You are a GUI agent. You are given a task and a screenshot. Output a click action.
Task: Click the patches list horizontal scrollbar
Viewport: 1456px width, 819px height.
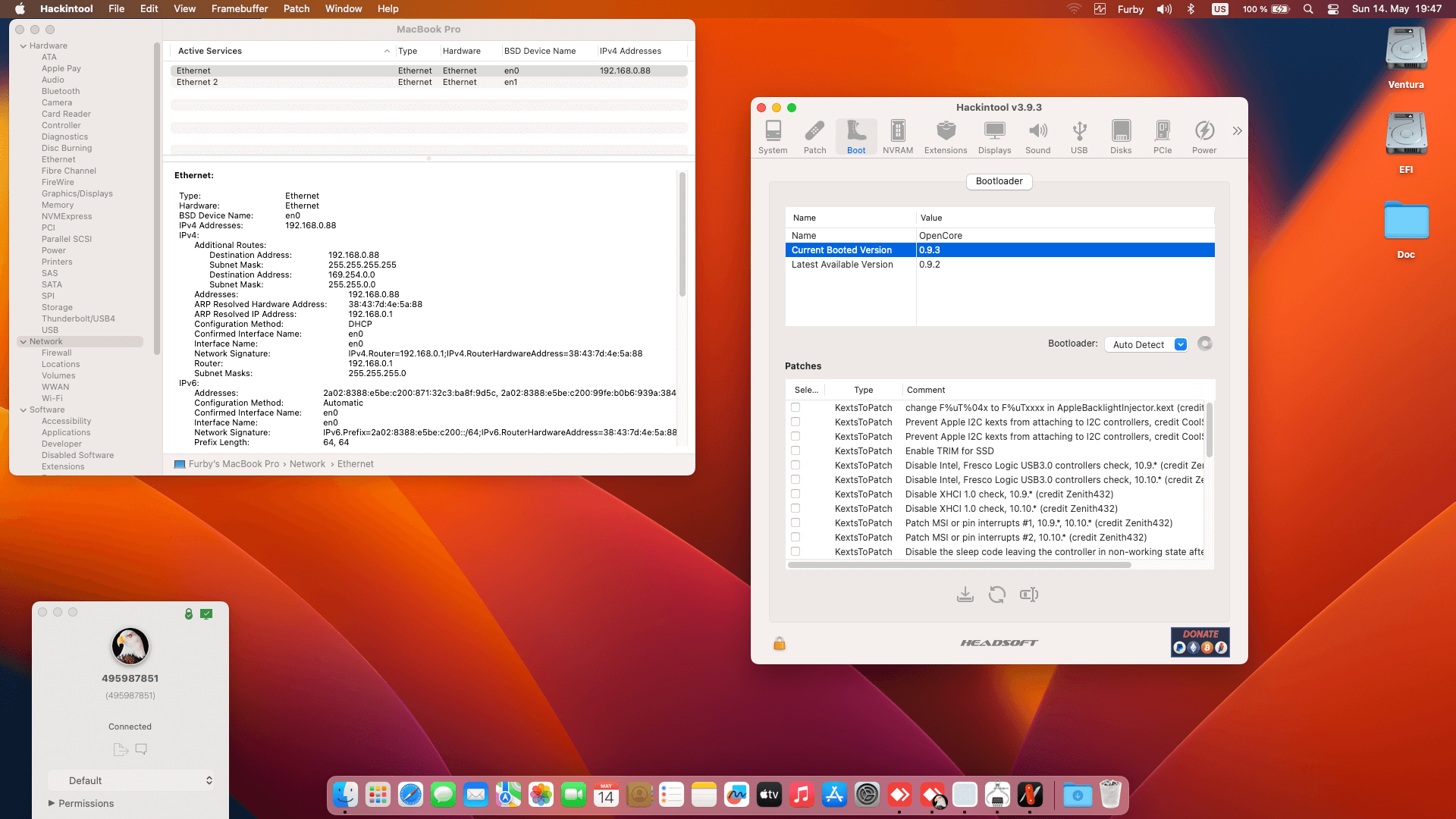(x=959, y=565)
